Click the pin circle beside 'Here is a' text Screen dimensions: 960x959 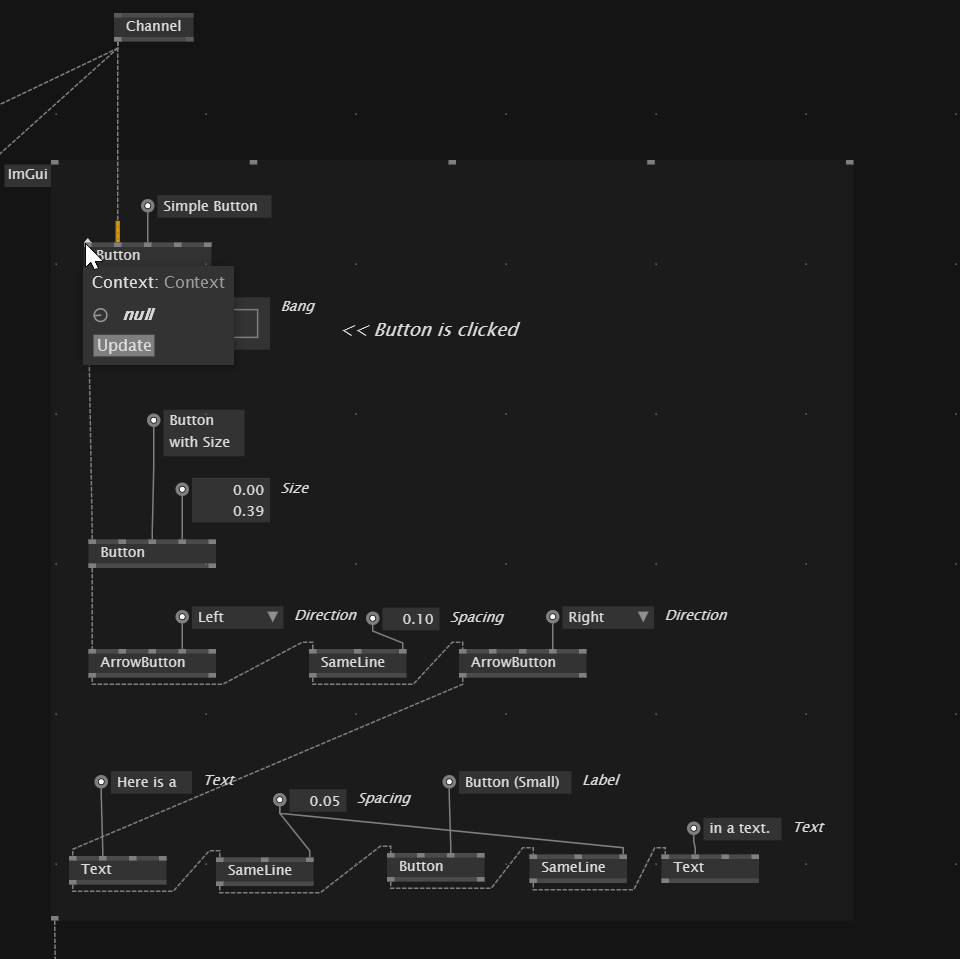(101, 782)
